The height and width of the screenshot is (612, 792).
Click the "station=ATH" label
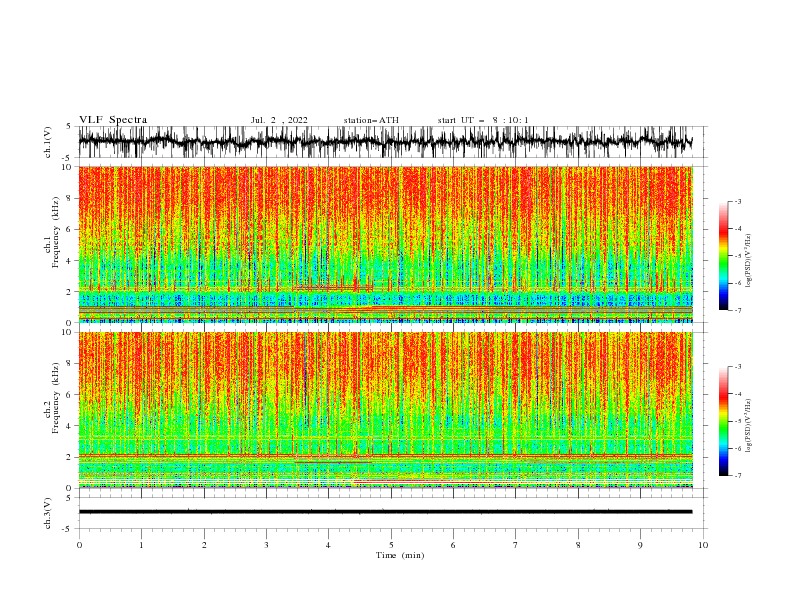pos(371,120)
